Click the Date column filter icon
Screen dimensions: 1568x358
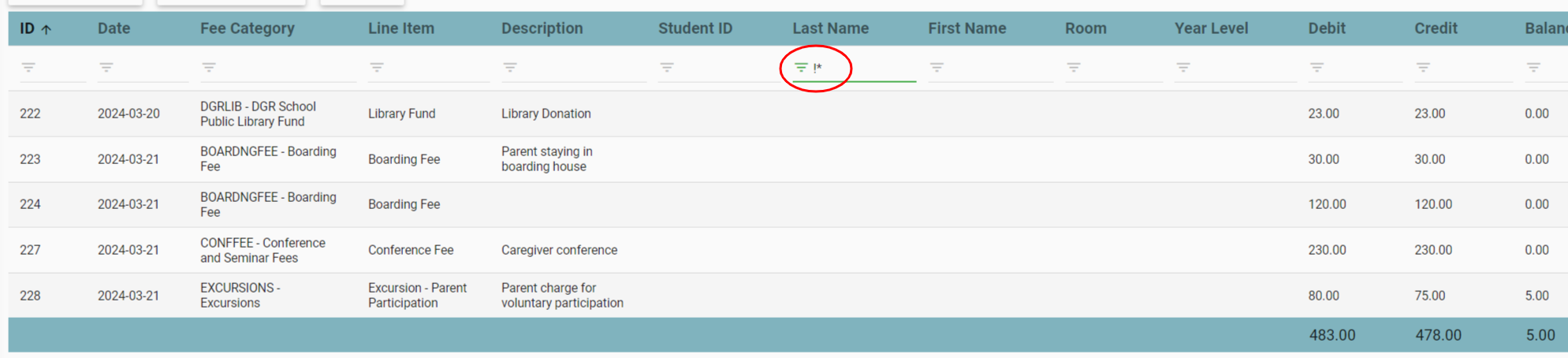[106, 68]
